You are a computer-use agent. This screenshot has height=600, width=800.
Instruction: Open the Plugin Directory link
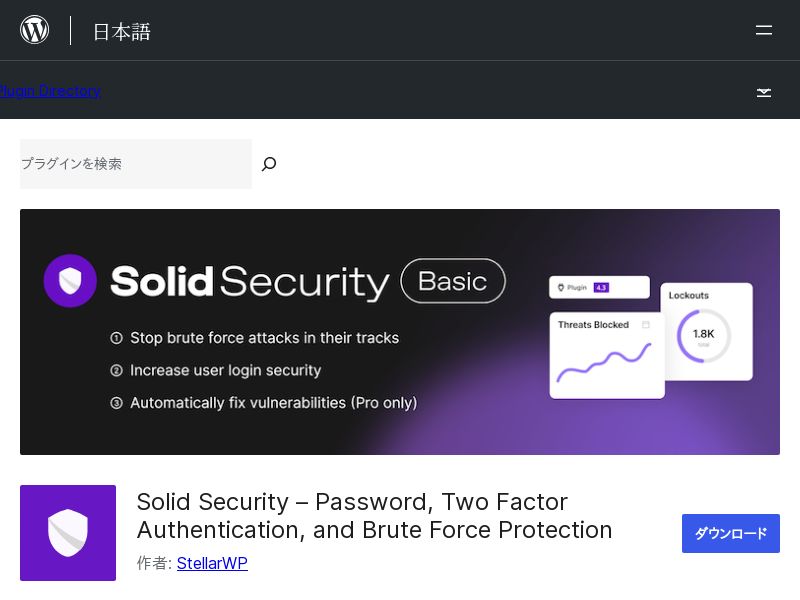(50, 91)
